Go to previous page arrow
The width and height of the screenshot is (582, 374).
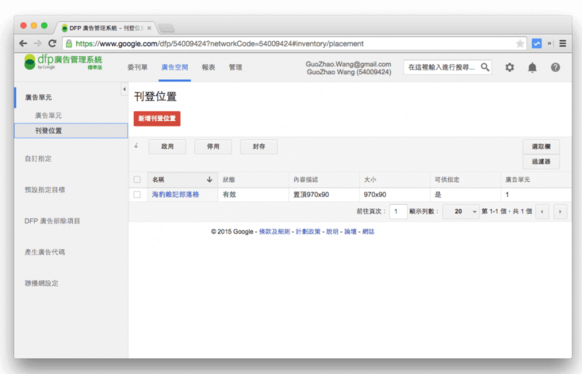(542, 211)
